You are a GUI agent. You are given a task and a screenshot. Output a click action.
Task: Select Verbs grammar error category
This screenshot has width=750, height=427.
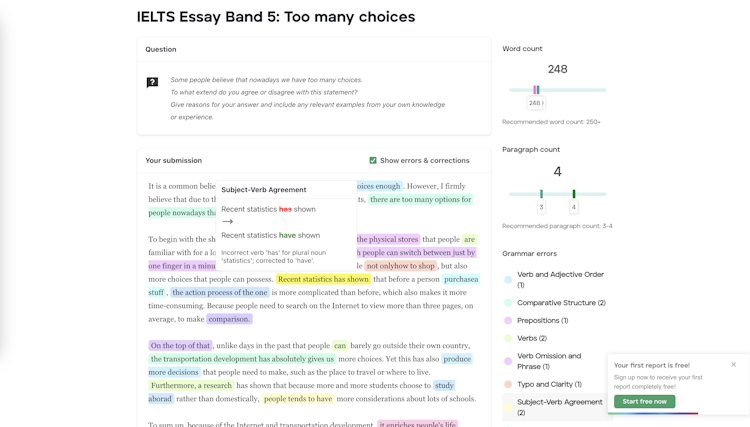[x=531, y=338]
